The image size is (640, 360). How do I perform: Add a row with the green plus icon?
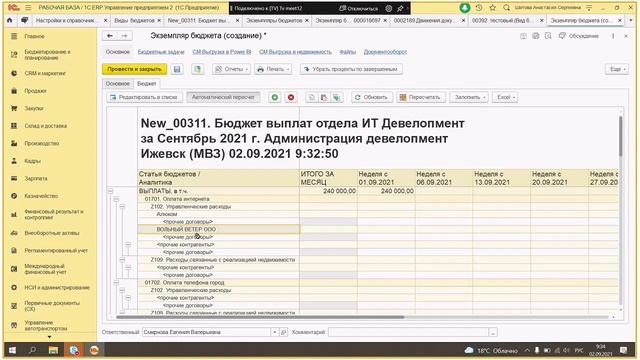coord(275,97)
